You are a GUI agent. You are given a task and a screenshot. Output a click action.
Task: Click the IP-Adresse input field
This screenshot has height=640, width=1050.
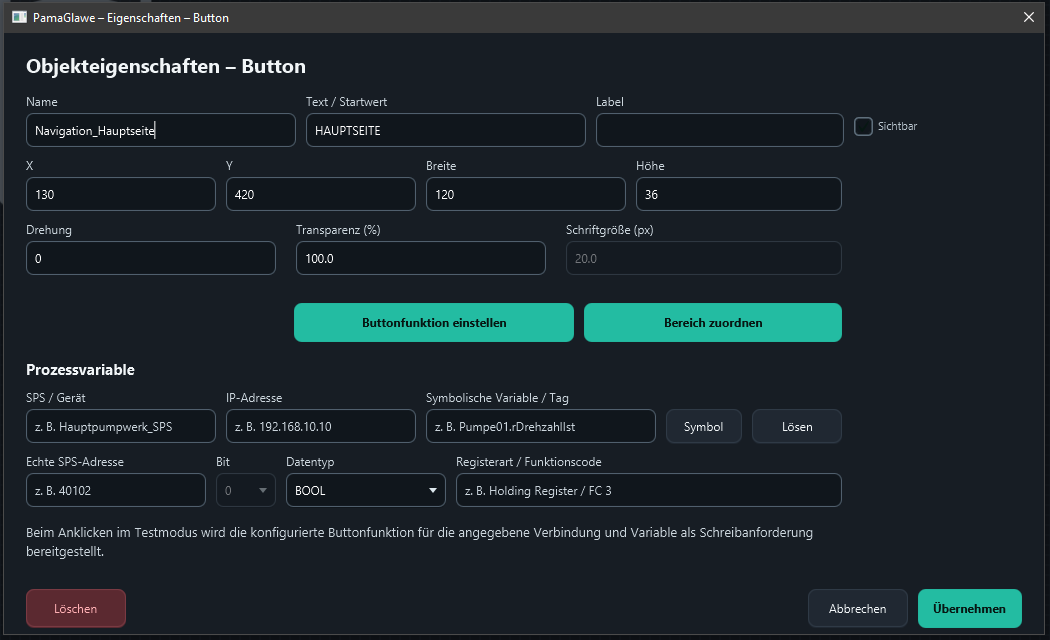[x=321, y=426]
